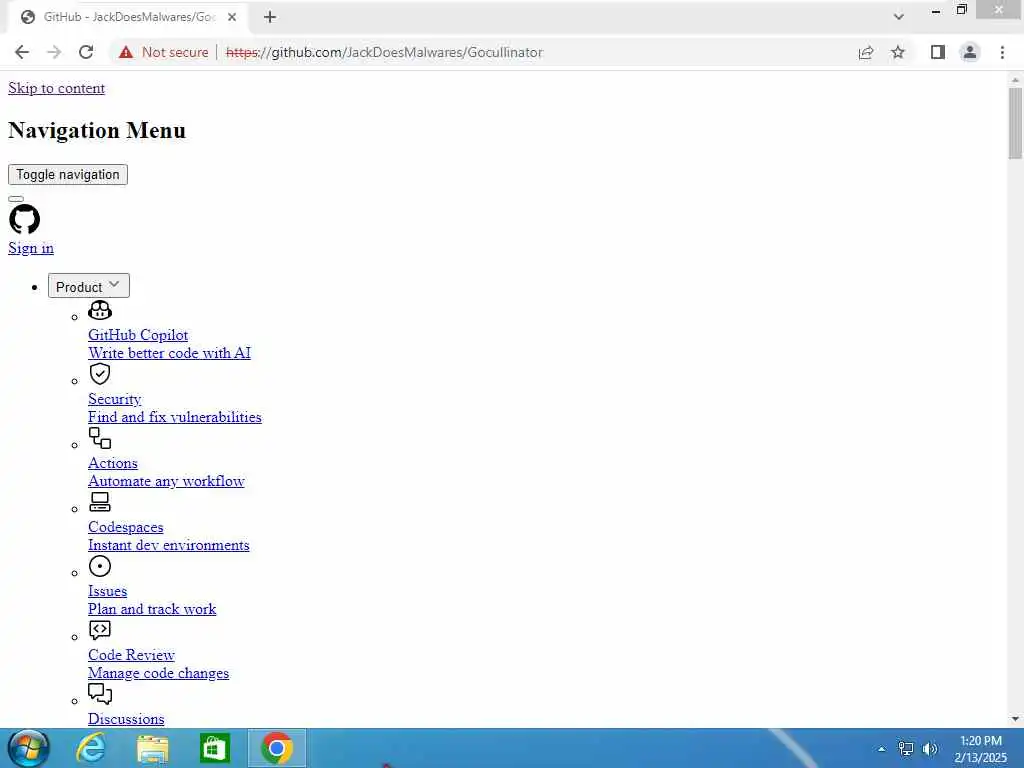This screenshot has width=1024, height=768.
Task: Click the network tray icon
Action: (x=906, y=749)
